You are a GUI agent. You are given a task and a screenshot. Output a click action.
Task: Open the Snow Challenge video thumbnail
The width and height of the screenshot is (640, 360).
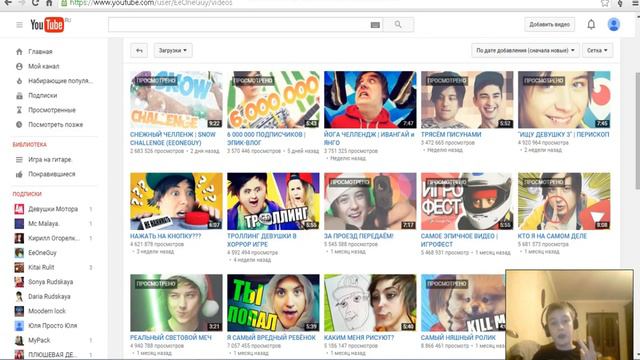[176, 100]
